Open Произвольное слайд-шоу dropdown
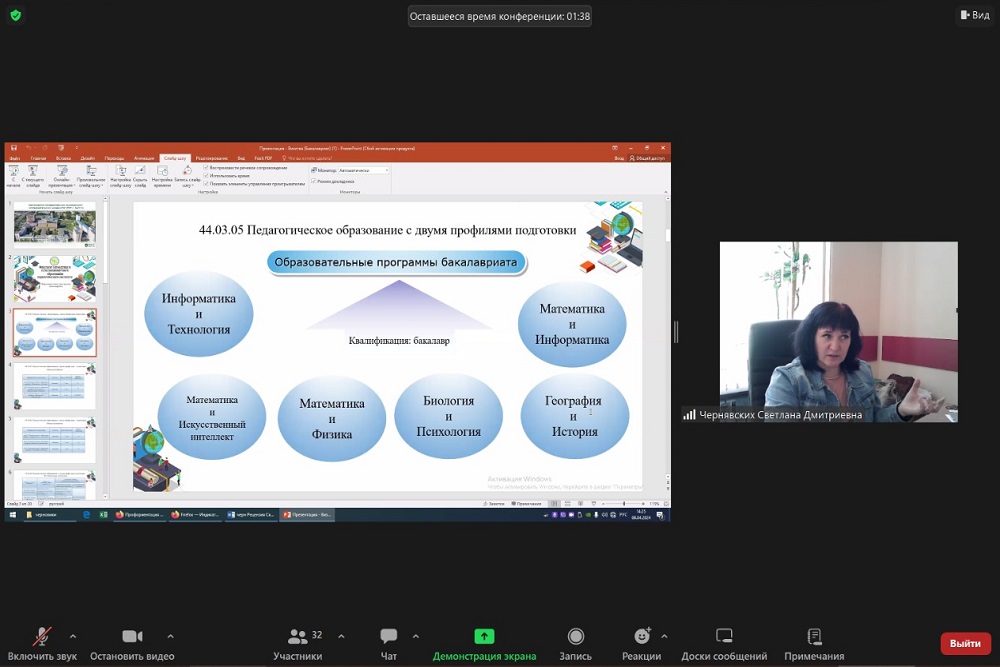Image resolution: width=1000 pixels, height=667 pixels. tap(91, 176)
